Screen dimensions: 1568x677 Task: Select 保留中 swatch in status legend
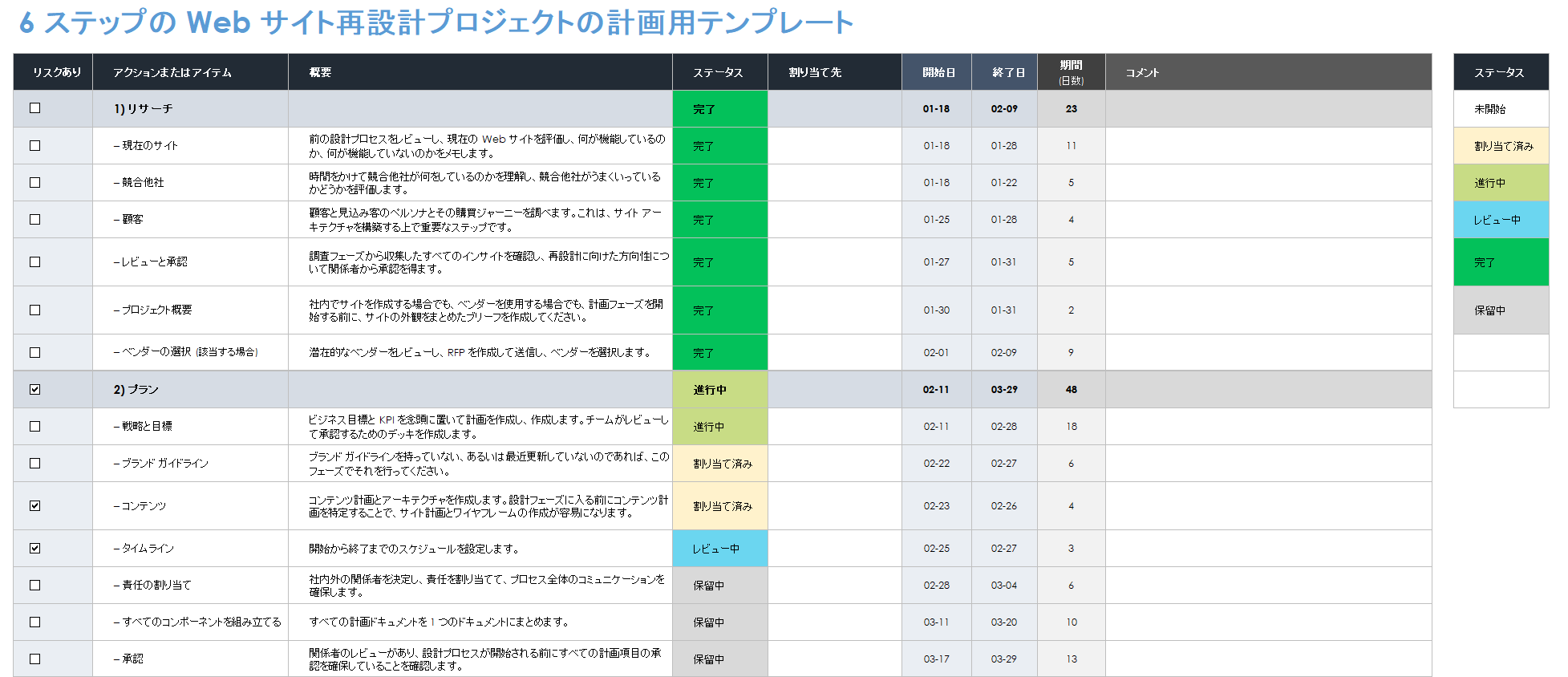[1501, 310]
